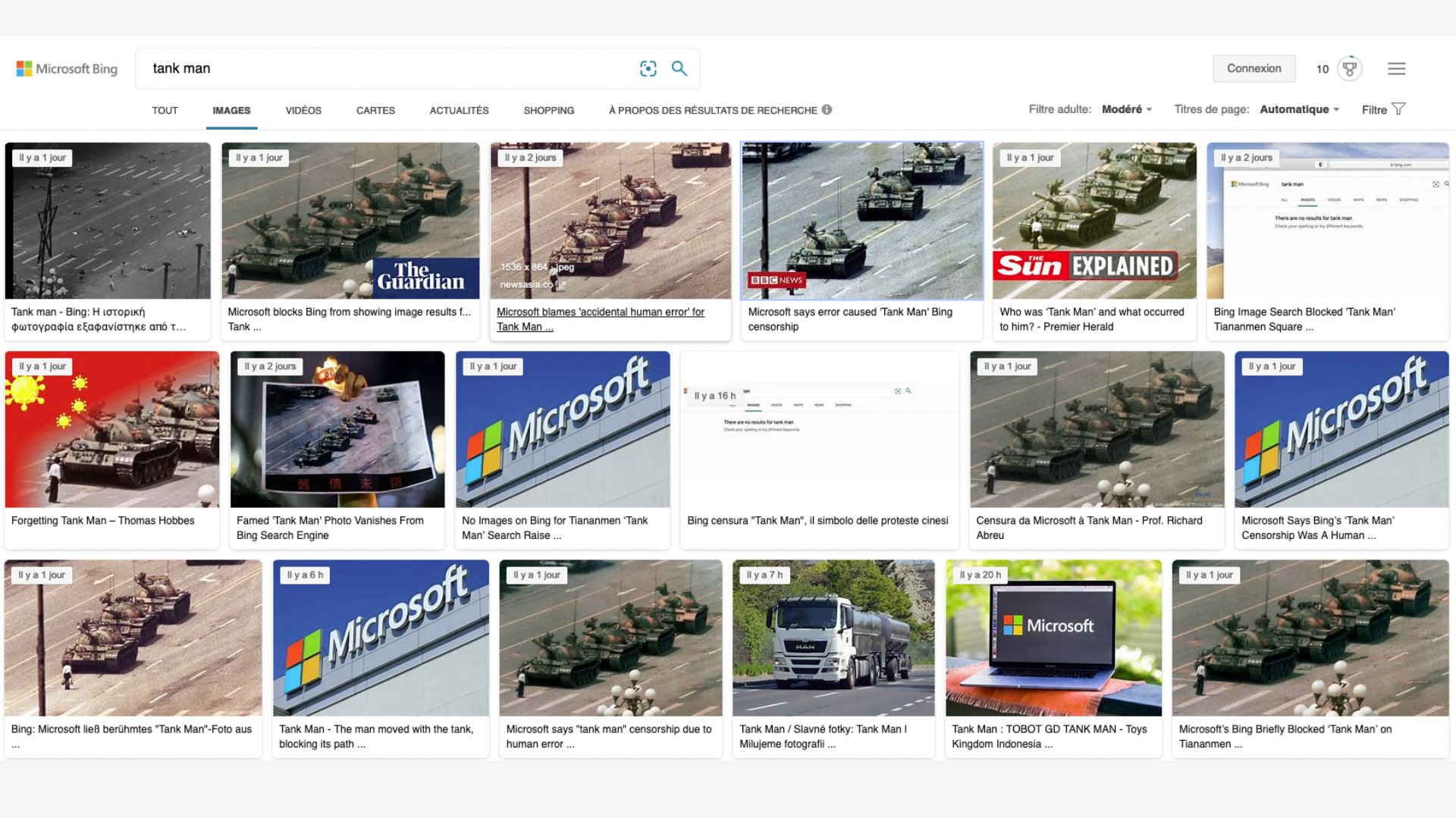Open the Guardian tank image thumbnail
The width and height of the screenshot is (1456, 818).
[350, 221]
